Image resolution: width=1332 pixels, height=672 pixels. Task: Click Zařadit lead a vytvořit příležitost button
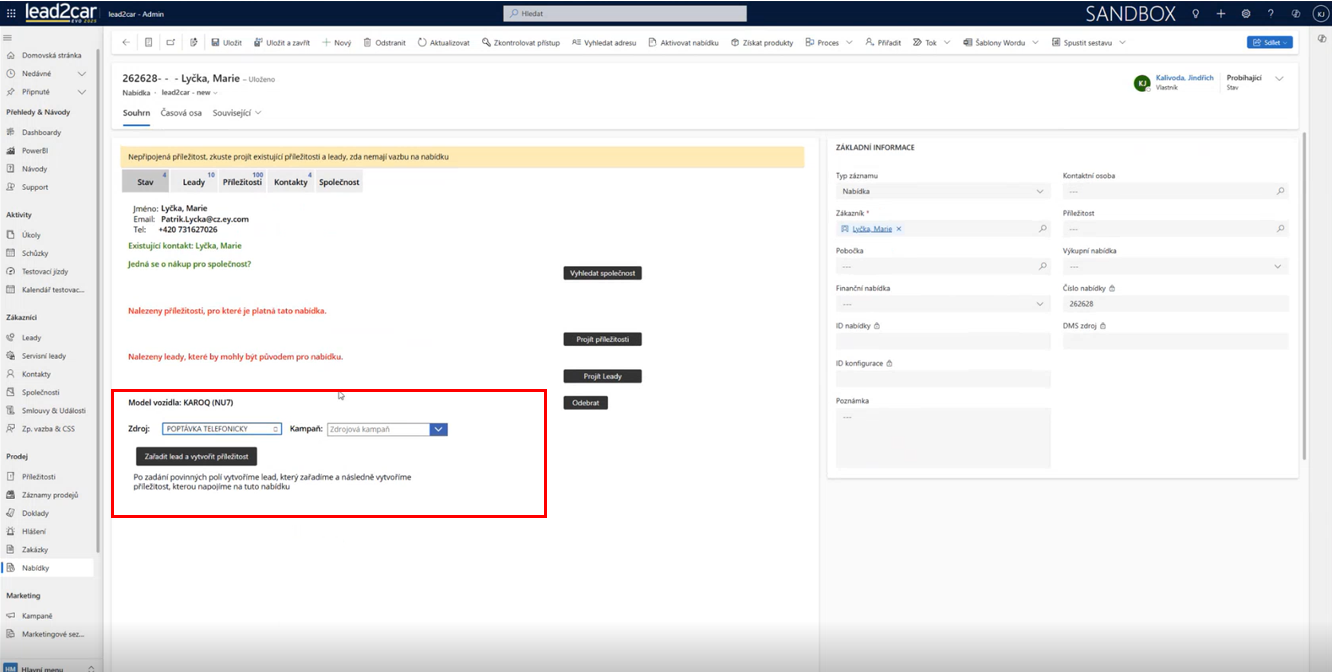click(x=196, y=456)
